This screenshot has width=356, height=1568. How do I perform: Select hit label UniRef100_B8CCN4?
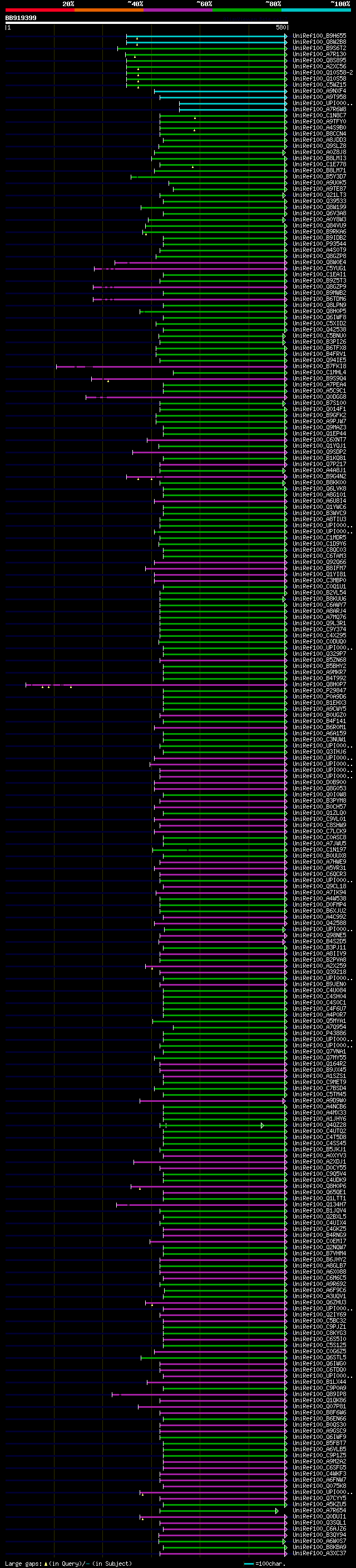319,134
